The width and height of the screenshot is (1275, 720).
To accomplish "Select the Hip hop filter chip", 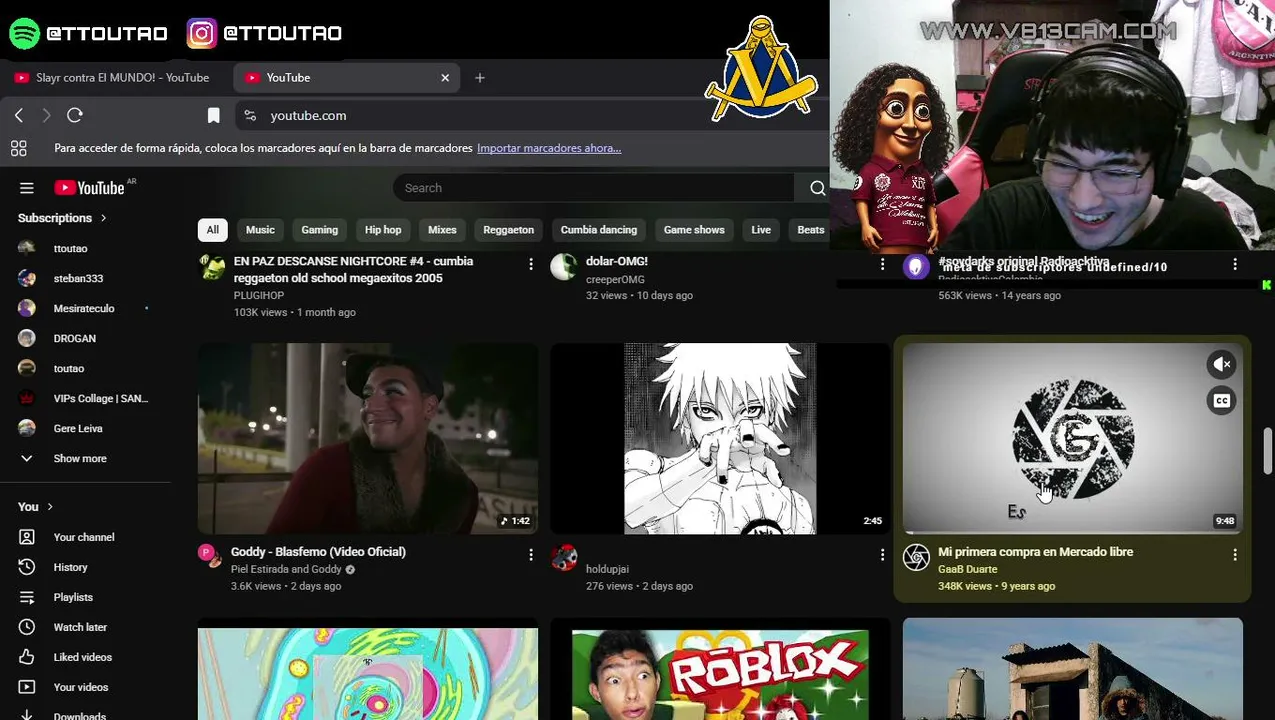I will [x=383, y=230].
